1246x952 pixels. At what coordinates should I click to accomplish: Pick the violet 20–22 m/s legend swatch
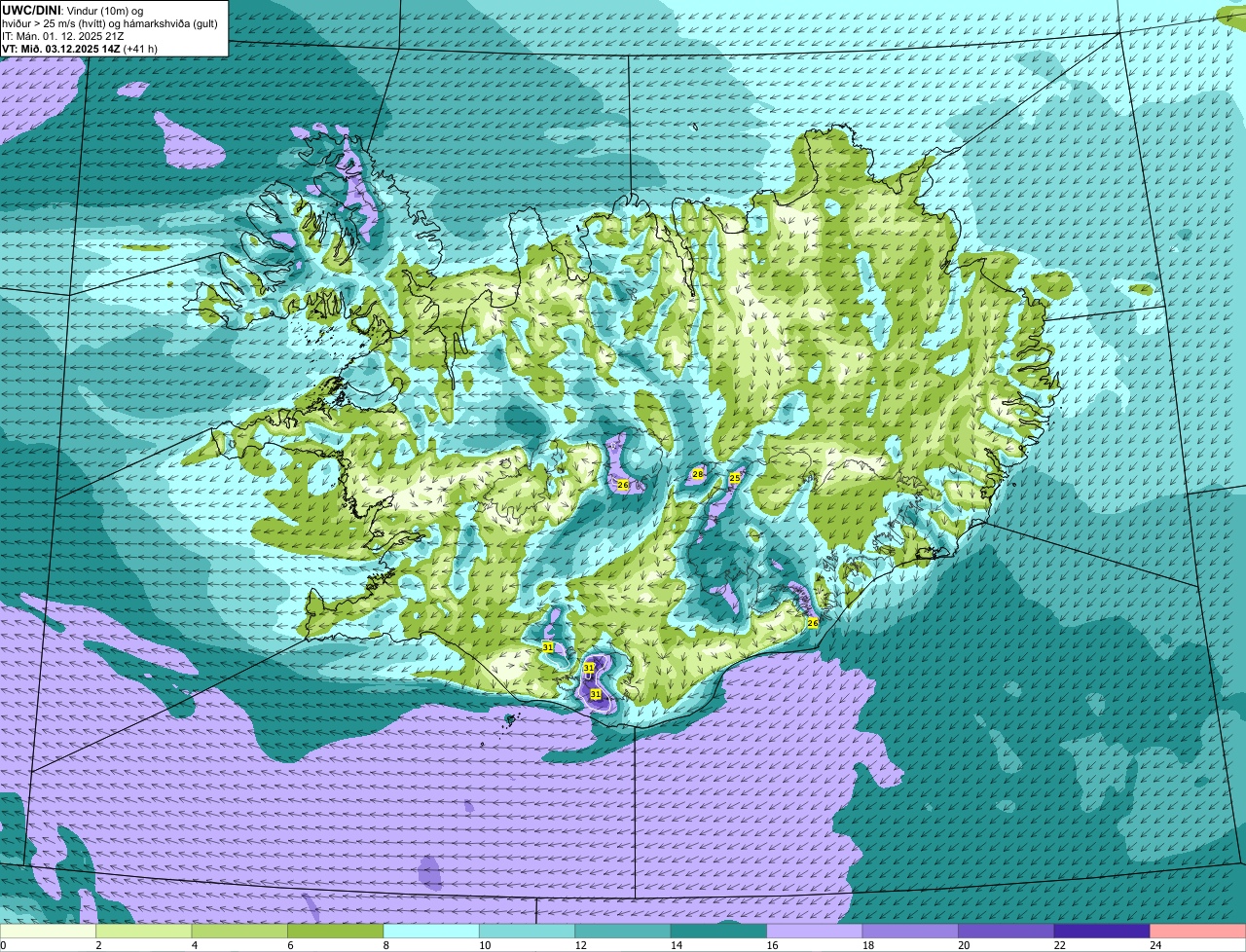pyautogui.click(x=1007, y=931)
